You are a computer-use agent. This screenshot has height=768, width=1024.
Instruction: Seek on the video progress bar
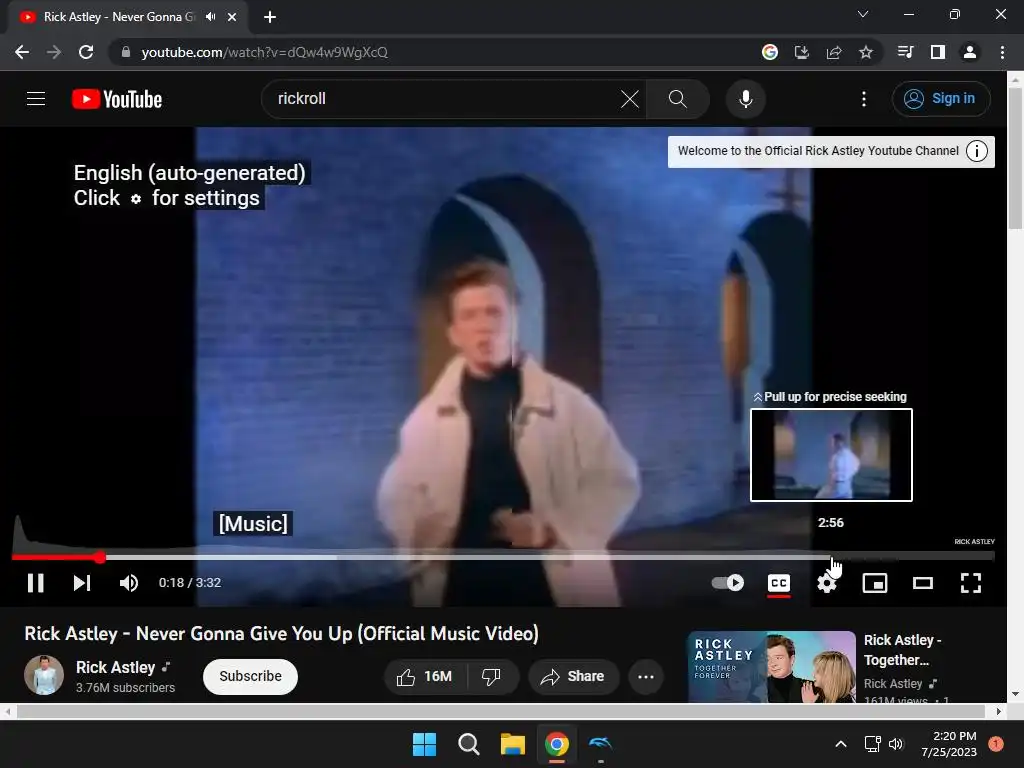pyautogui.click(x=503, y=557)
